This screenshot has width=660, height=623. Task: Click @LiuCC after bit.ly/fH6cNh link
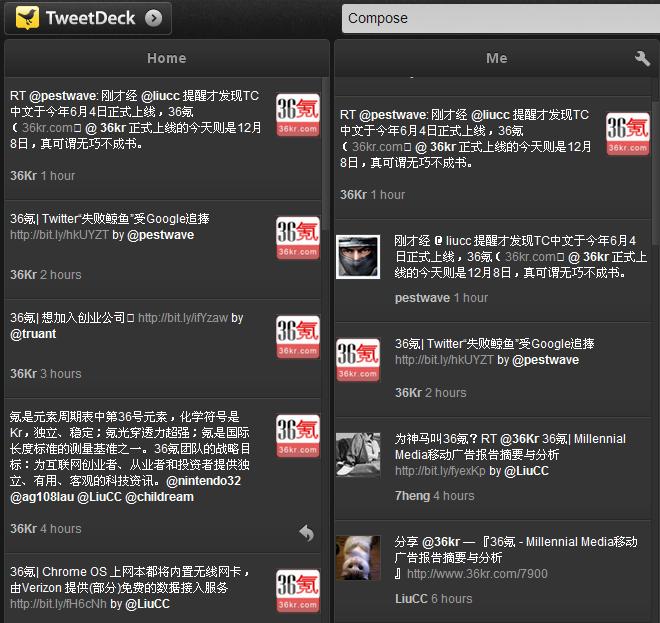(147, 604)
